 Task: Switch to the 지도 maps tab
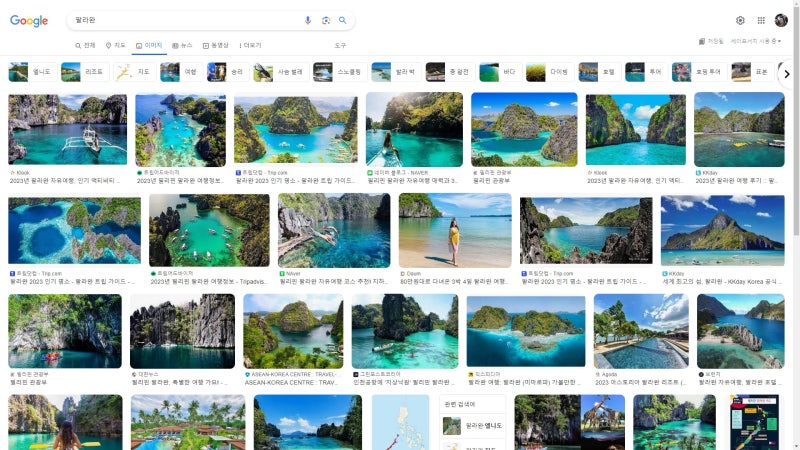[x=116, y=45]
